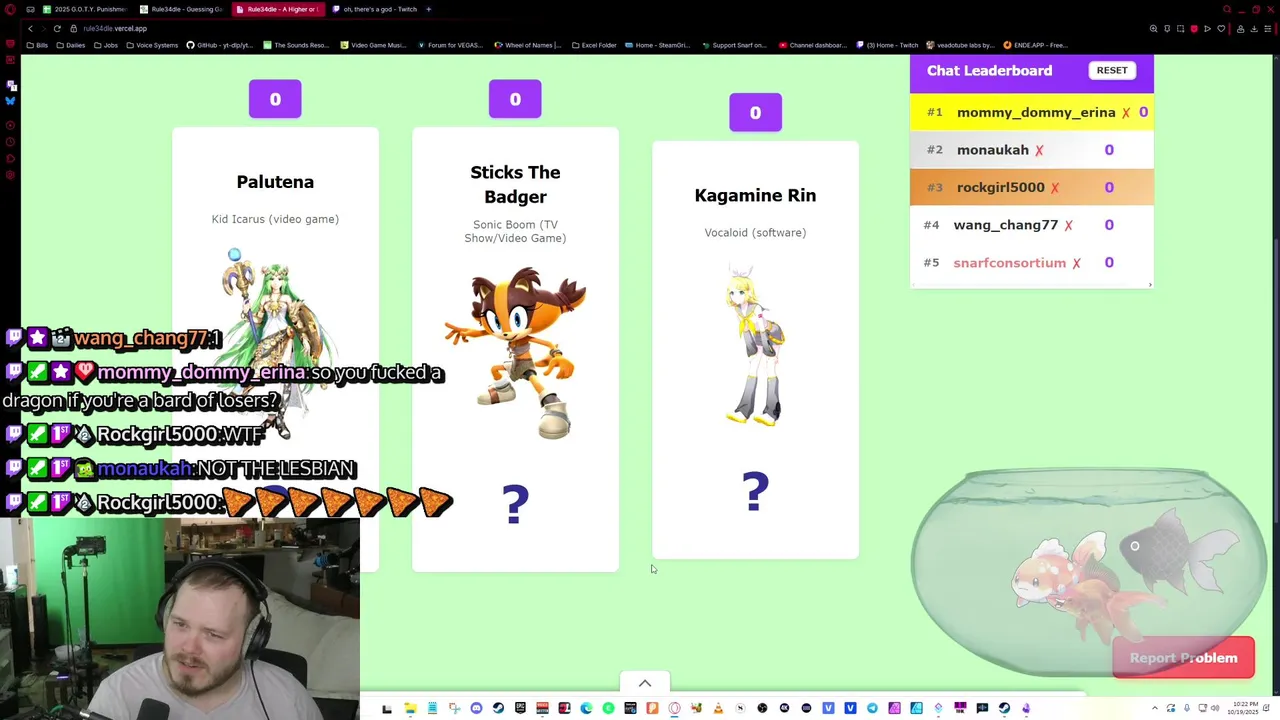
Task: Select the Sticks The Badger character image
Action: pyautogui.click(x=515, y=352)
